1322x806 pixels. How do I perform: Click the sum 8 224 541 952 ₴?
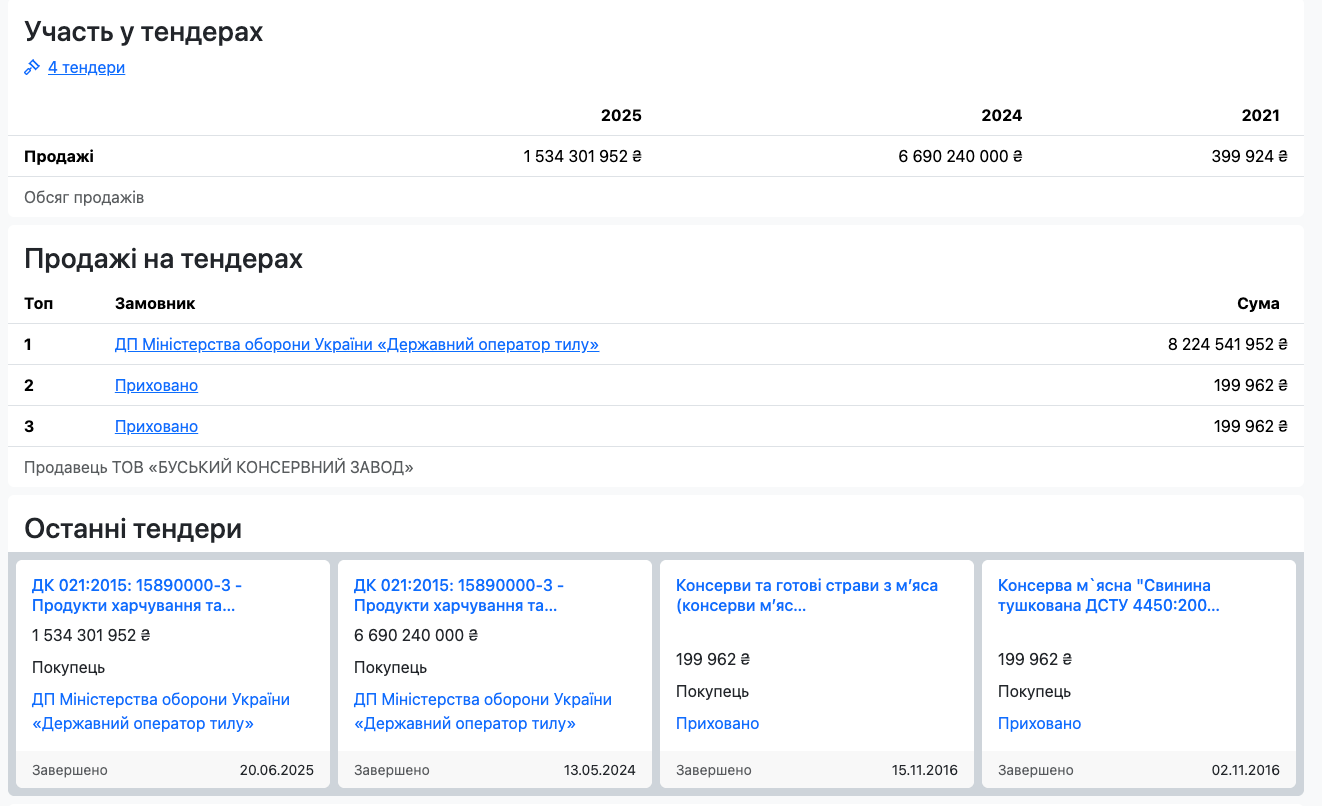click(1228, 344)
